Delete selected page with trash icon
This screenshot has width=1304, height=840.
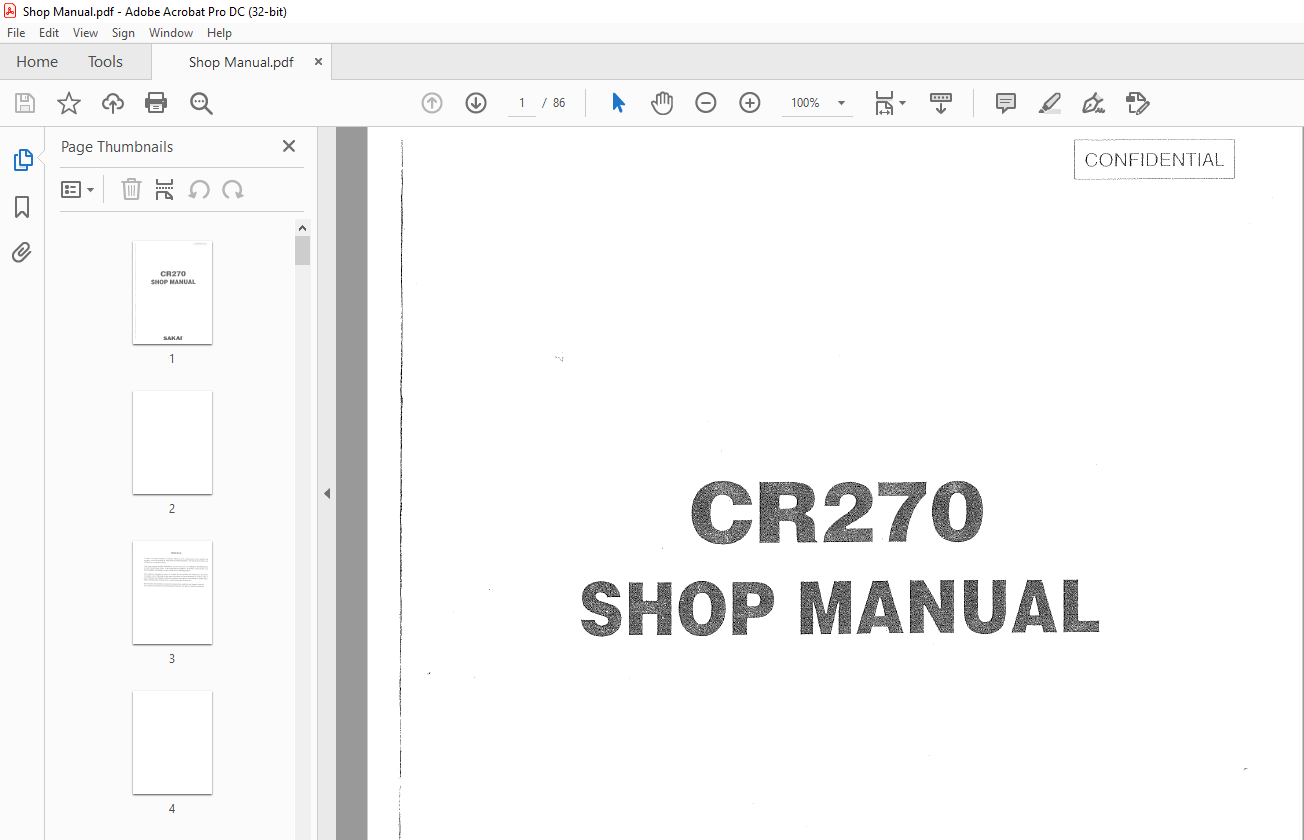pyautogui.click(x=131, y=190)
